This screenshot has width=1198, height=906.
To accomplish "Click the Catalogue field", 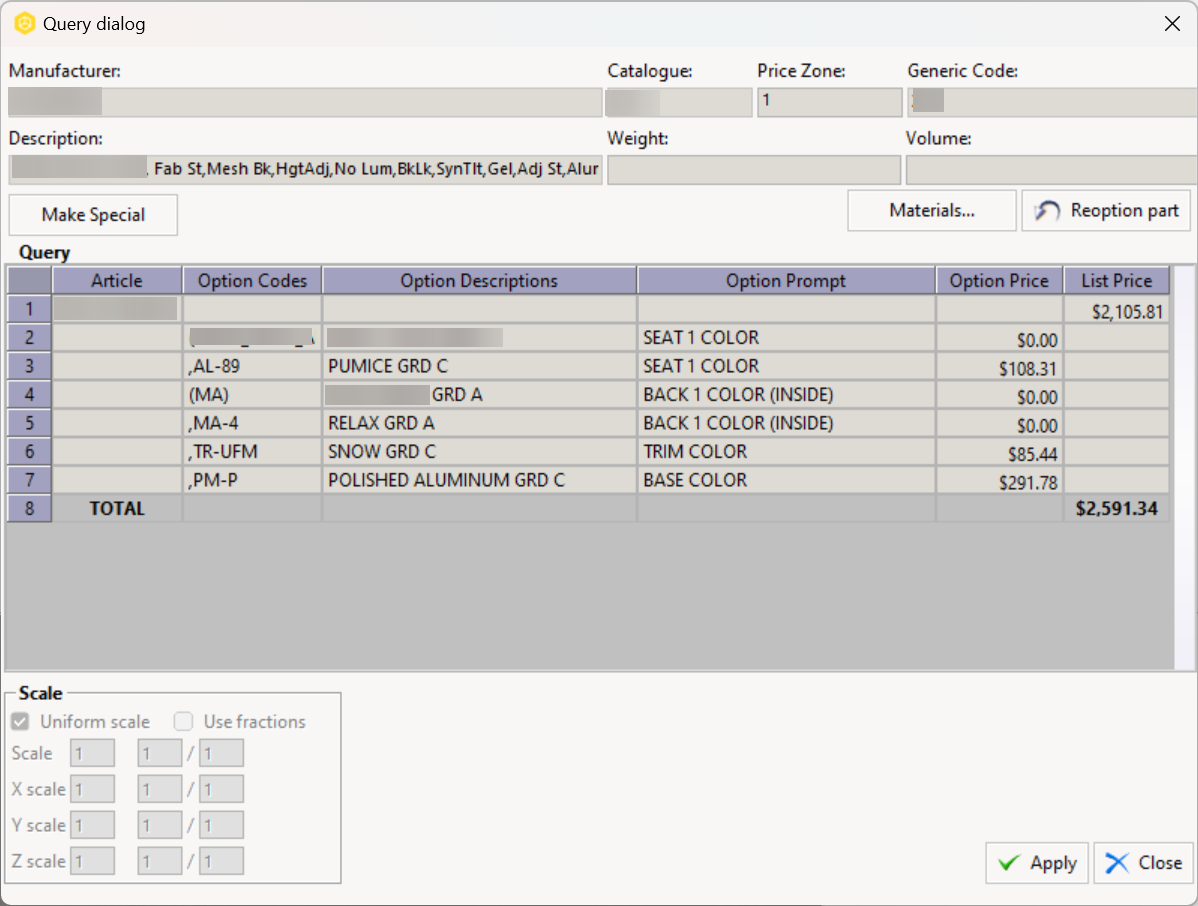I will click(678, 102).
